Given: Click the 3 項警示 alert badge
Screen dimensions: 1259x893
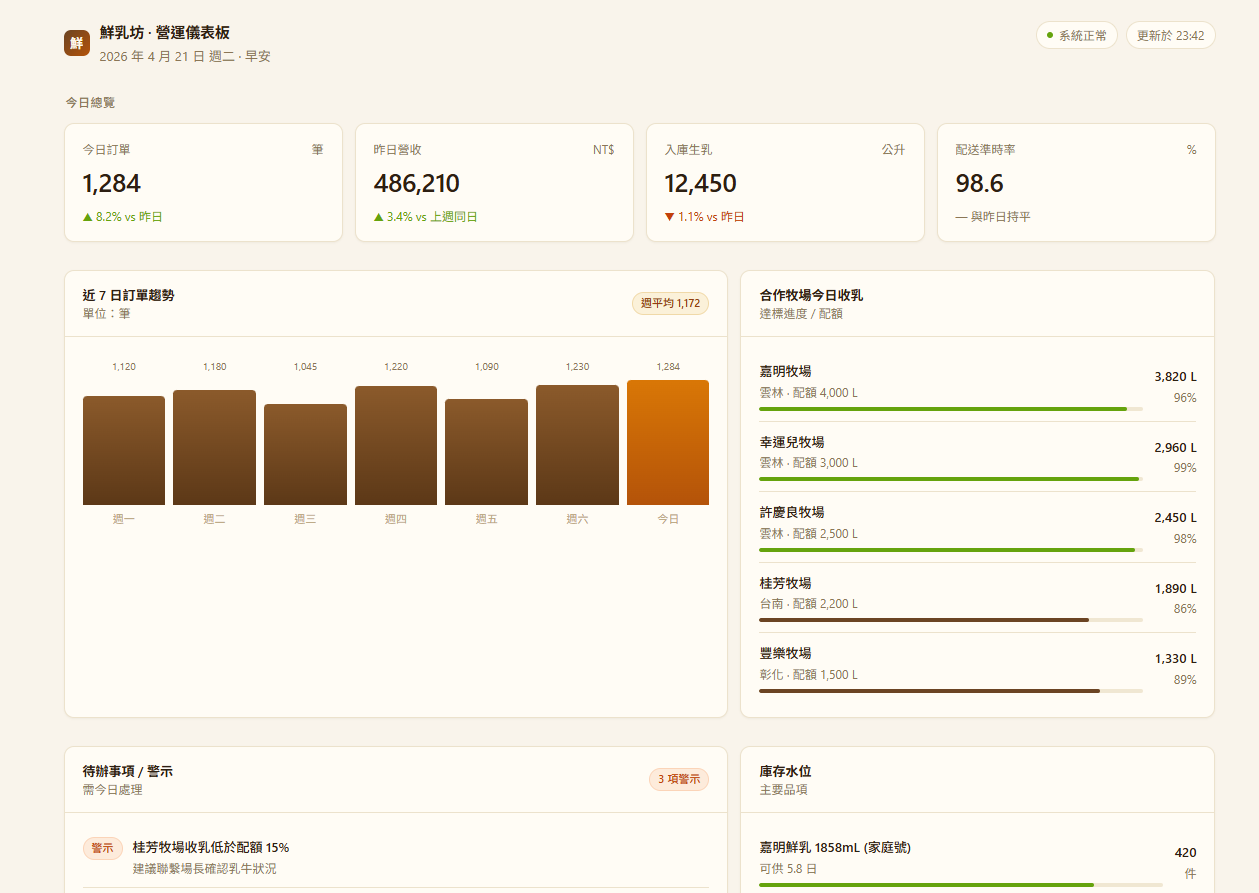Looking at the screenshot, I should point(679,779).
